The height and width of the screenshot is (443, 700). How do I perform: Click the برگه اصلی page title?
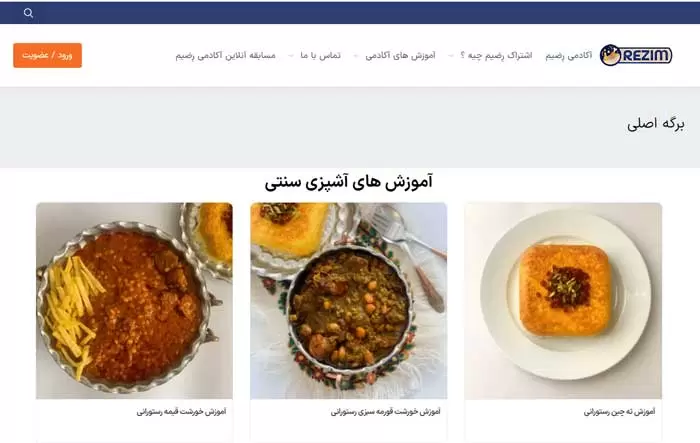coord(655,124)
